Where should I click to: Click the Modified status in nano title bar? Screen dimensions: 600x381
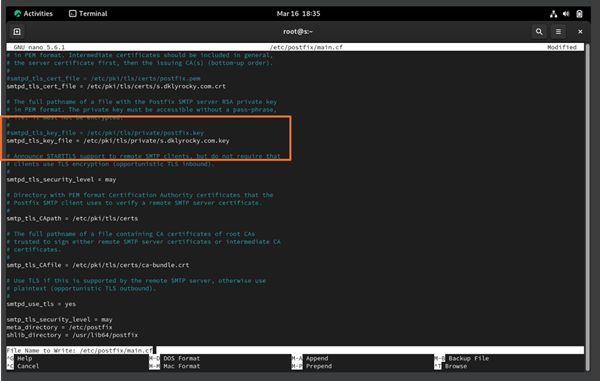pyautogui.click(x=561, y=47)
